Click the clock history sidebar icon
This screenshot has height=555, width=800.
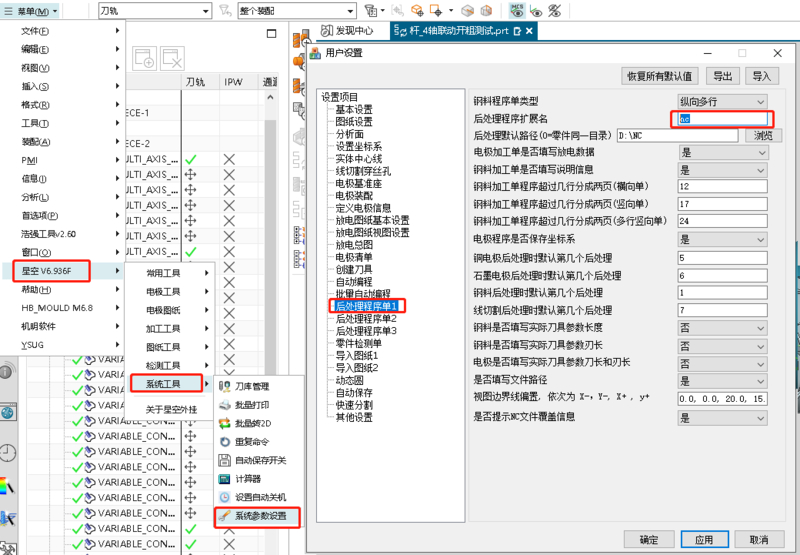(8, 452)
